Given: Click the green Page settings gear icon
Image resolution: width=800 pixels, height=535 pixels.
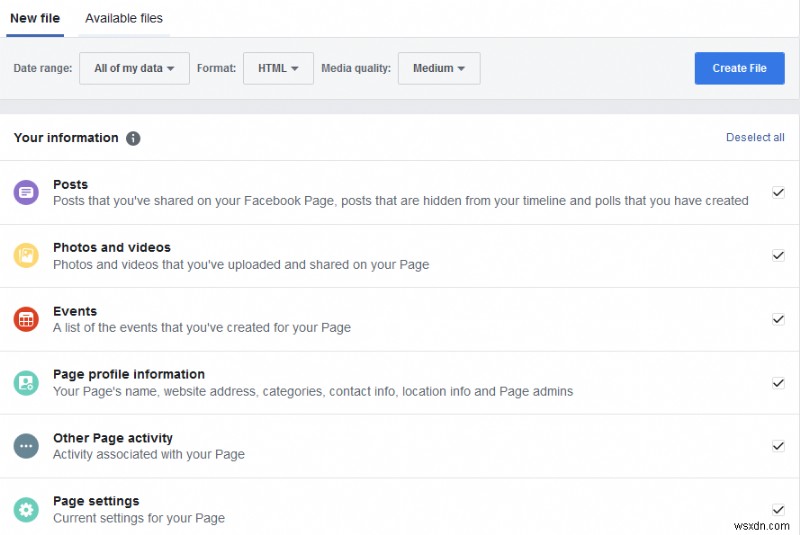Looking at the screenshot, I should click(x=26, y=509).
